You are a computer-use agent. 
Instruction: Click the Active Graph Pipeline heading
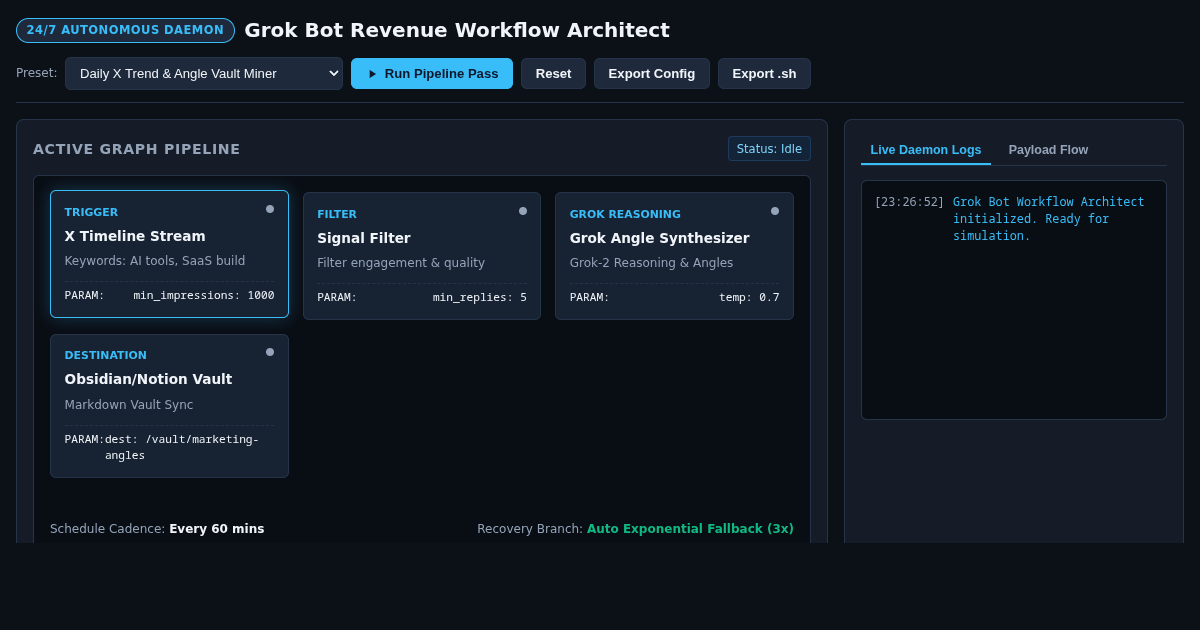137,149
